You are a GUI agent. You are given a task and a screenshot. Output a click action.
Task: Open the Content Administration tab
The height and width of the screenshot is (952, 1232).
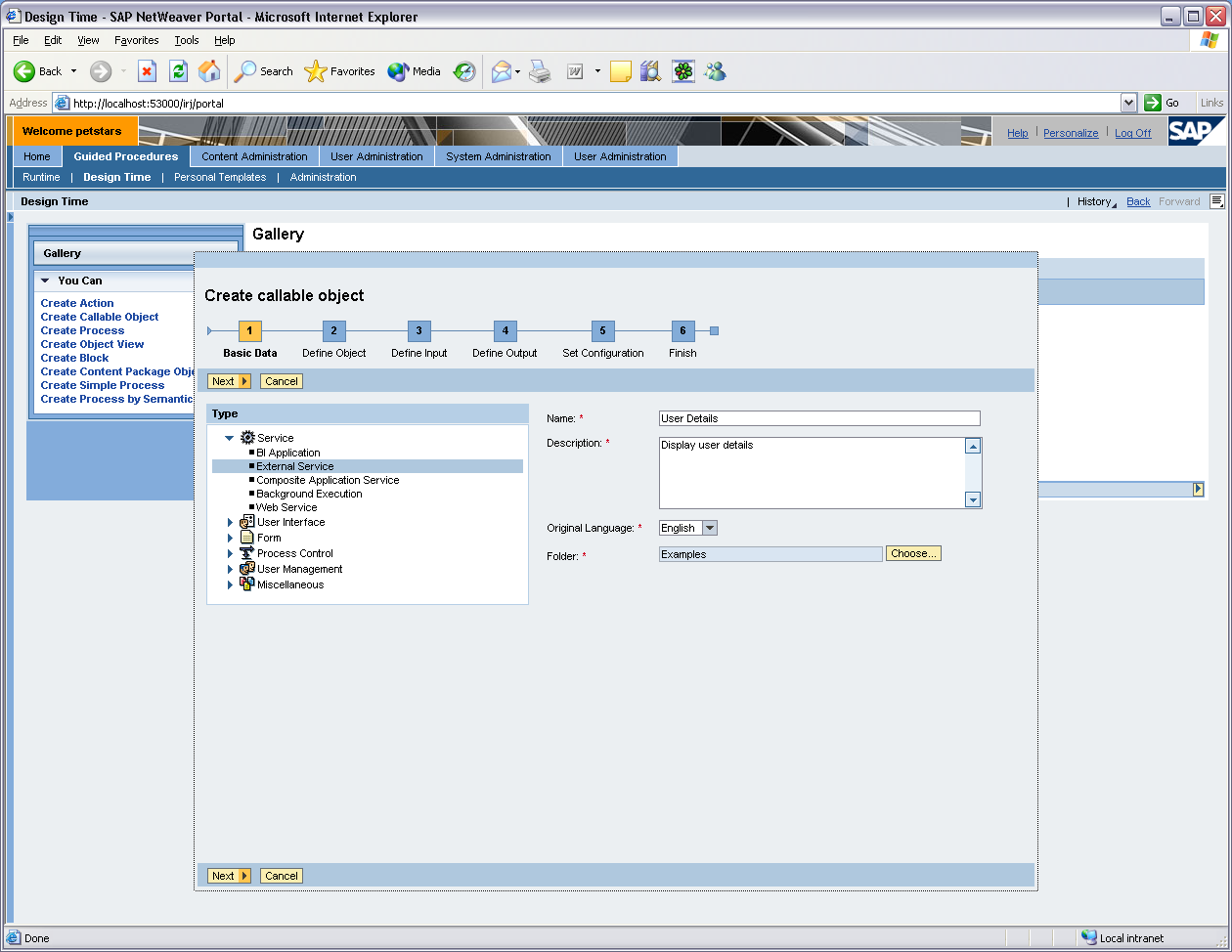pos(254,156)
